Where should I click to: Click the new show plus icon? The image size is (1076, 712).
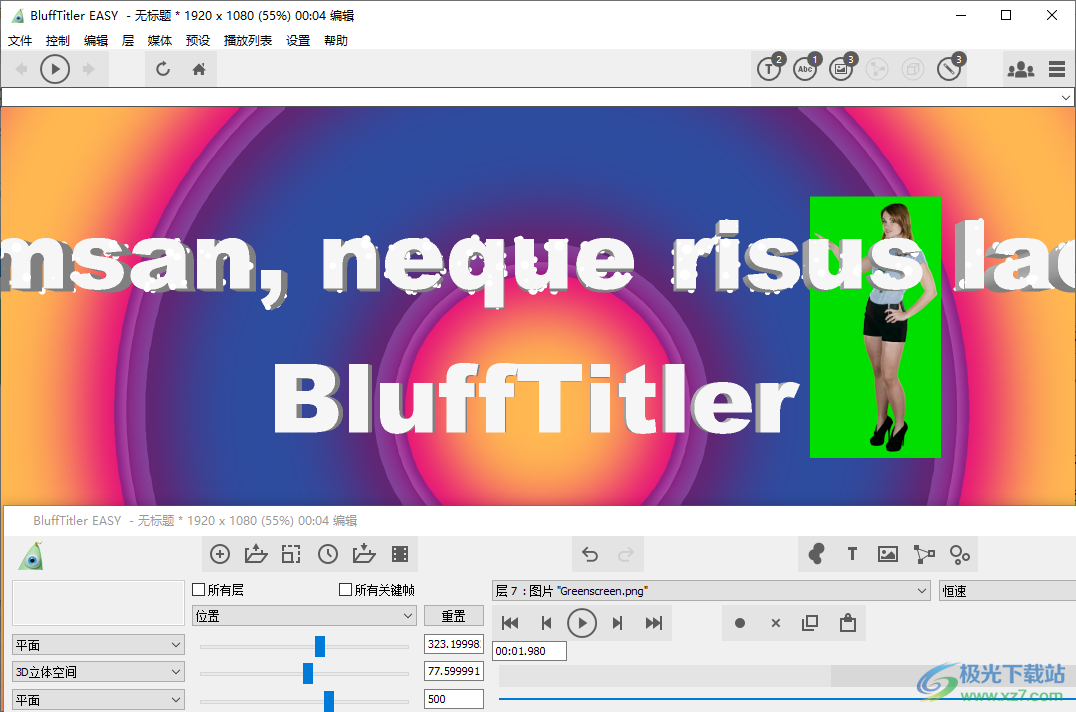point(220,554)
